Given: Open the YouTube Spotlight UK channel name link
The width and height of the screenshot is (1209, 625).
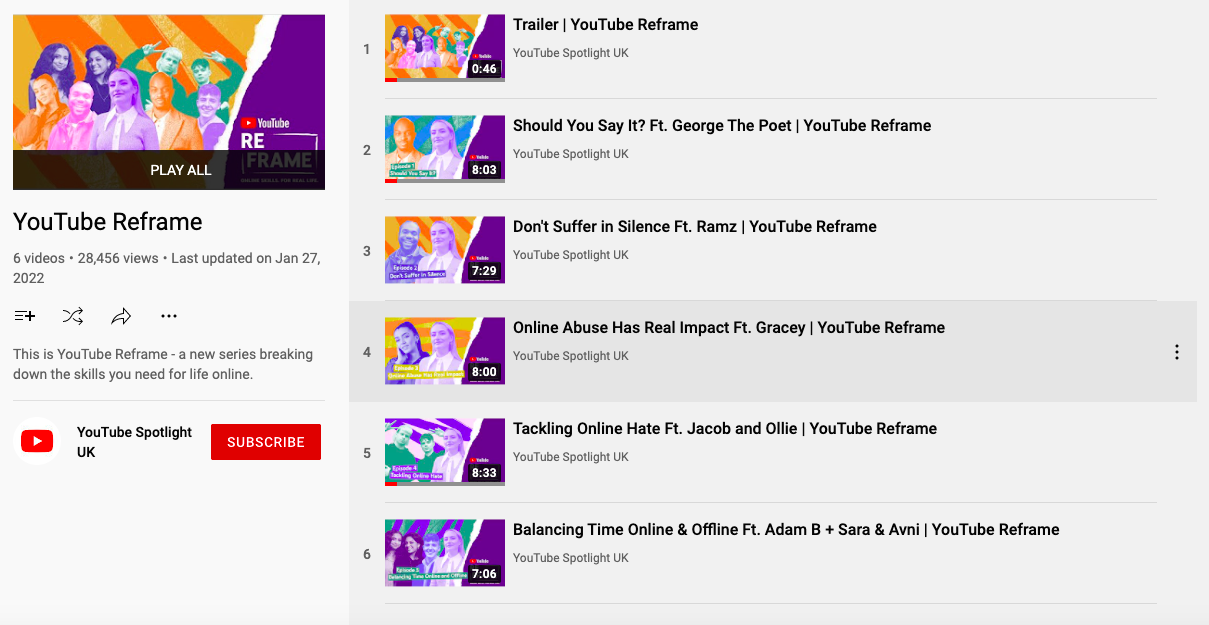Looking at the screenshot, I should (x=134, y=442).
